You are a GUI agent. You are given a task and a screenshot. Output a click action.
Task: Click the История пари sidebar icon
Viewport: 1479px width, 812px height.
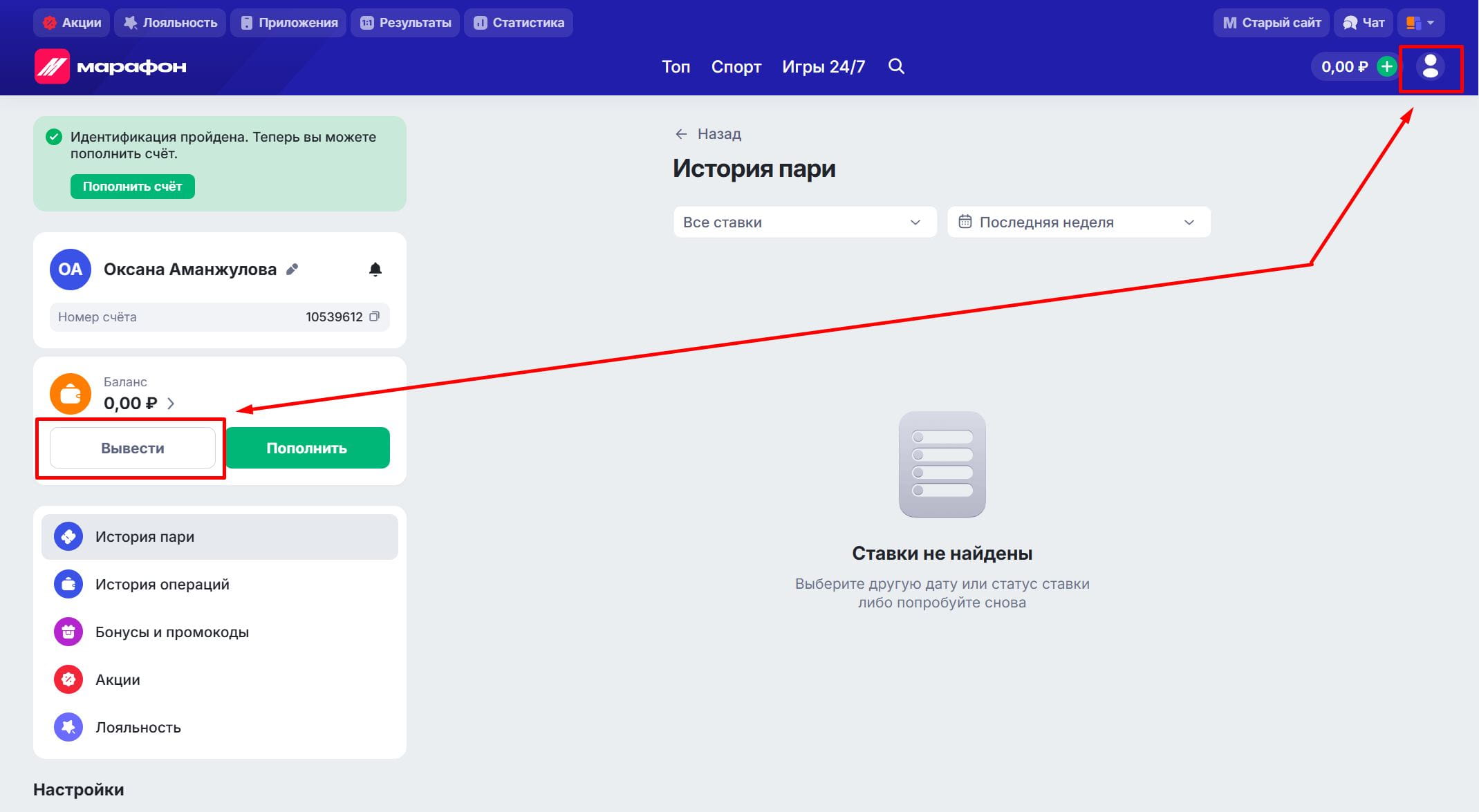click(68, 537)
